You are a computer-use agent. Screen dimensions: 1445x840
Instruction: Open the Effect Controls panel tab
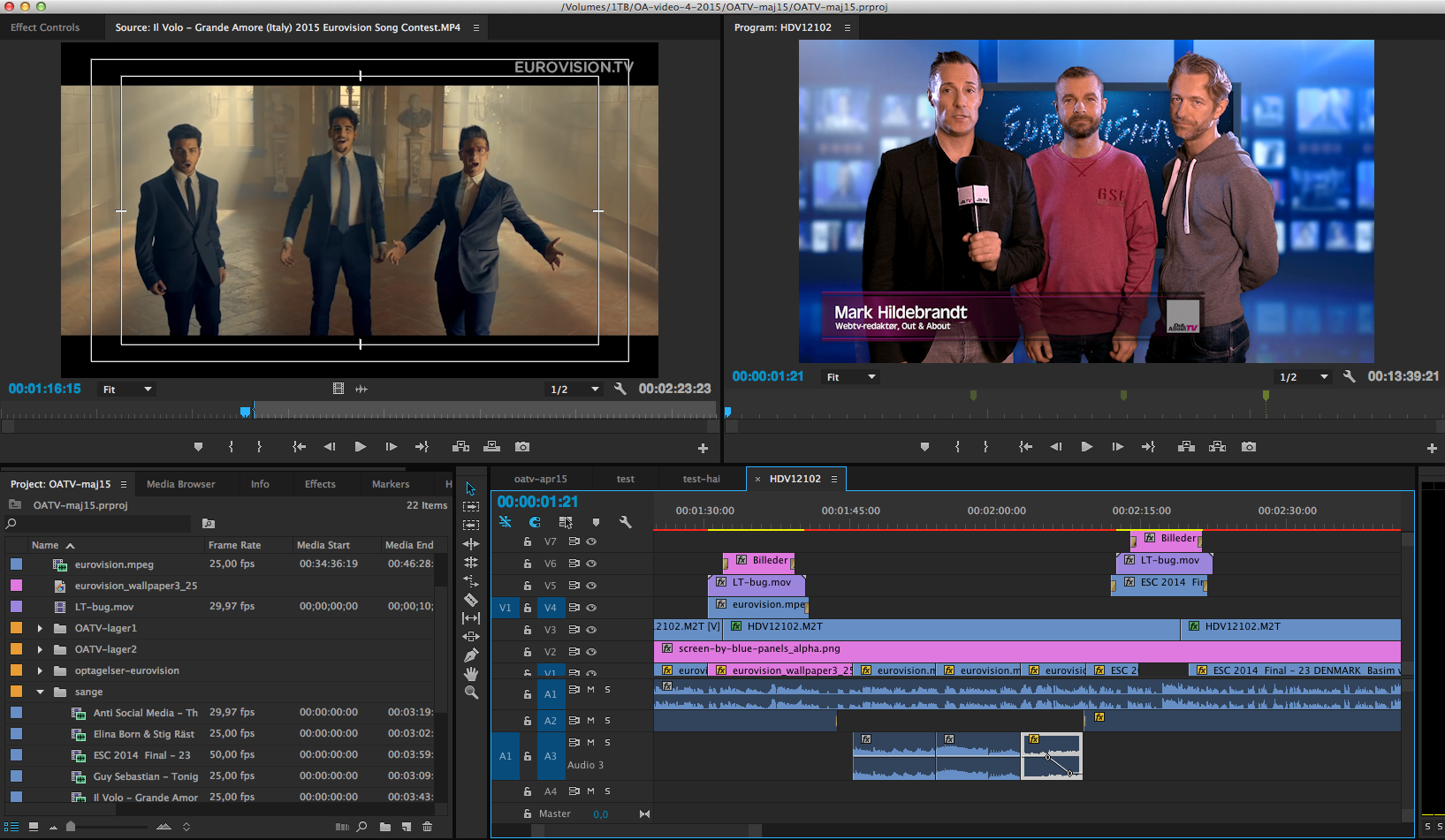45,27
